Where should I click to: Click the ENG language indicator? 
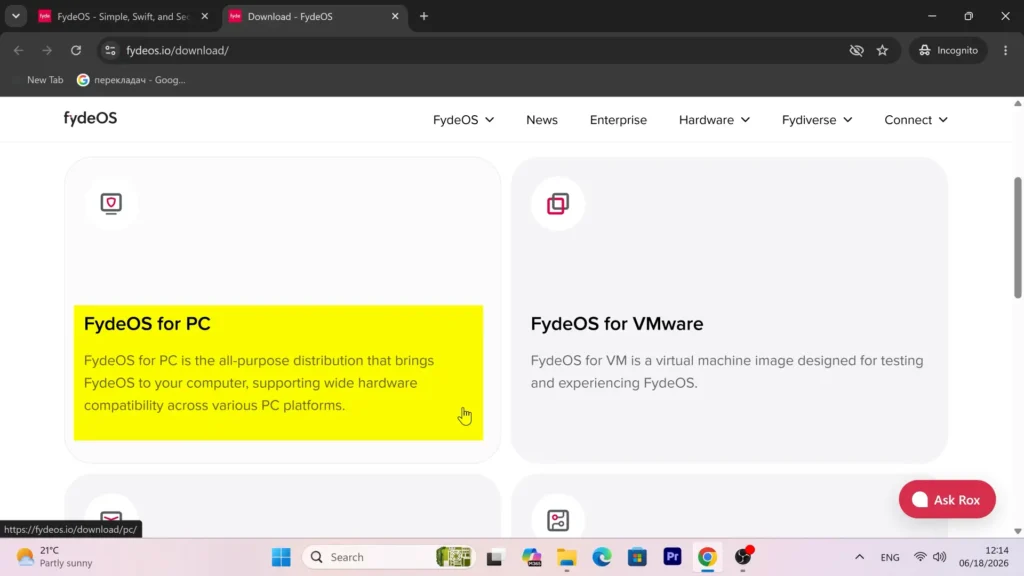click(x=889, y=557)
